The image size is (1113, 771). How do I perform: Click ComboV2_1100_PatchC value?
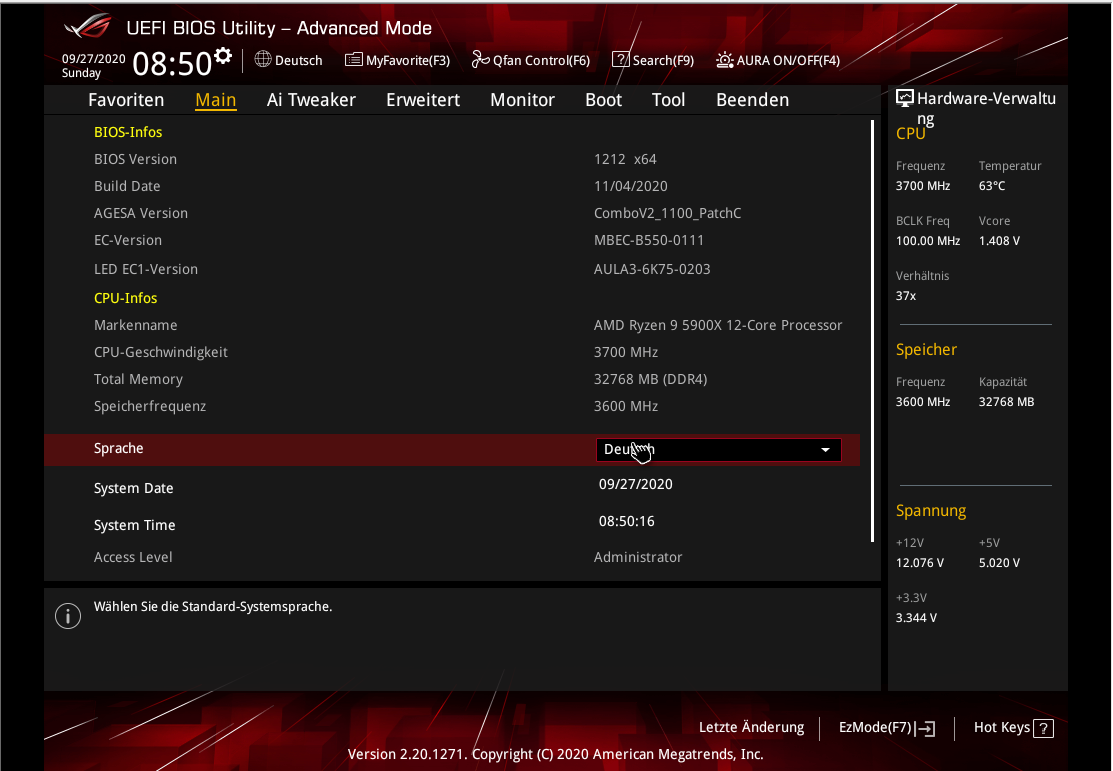(667, 213)
